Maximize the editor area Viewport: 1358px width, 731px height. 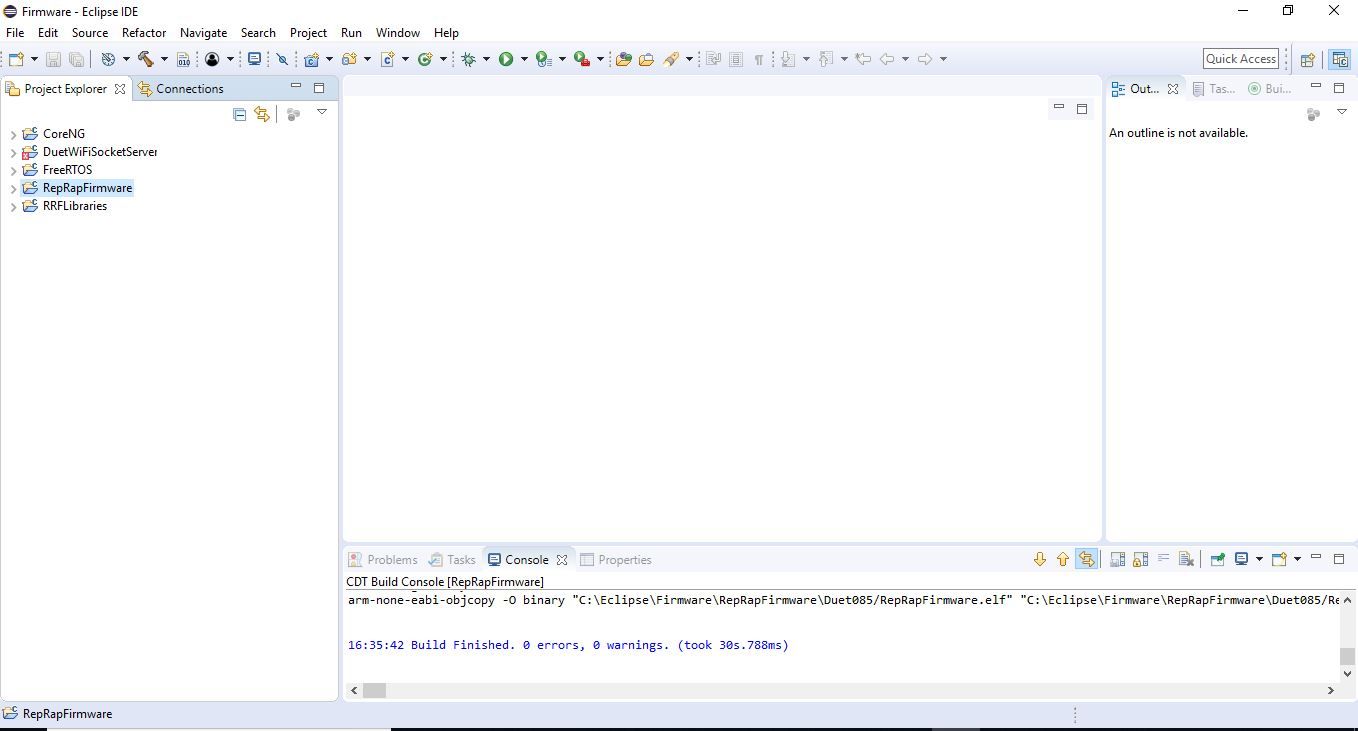pos(1082,109)
